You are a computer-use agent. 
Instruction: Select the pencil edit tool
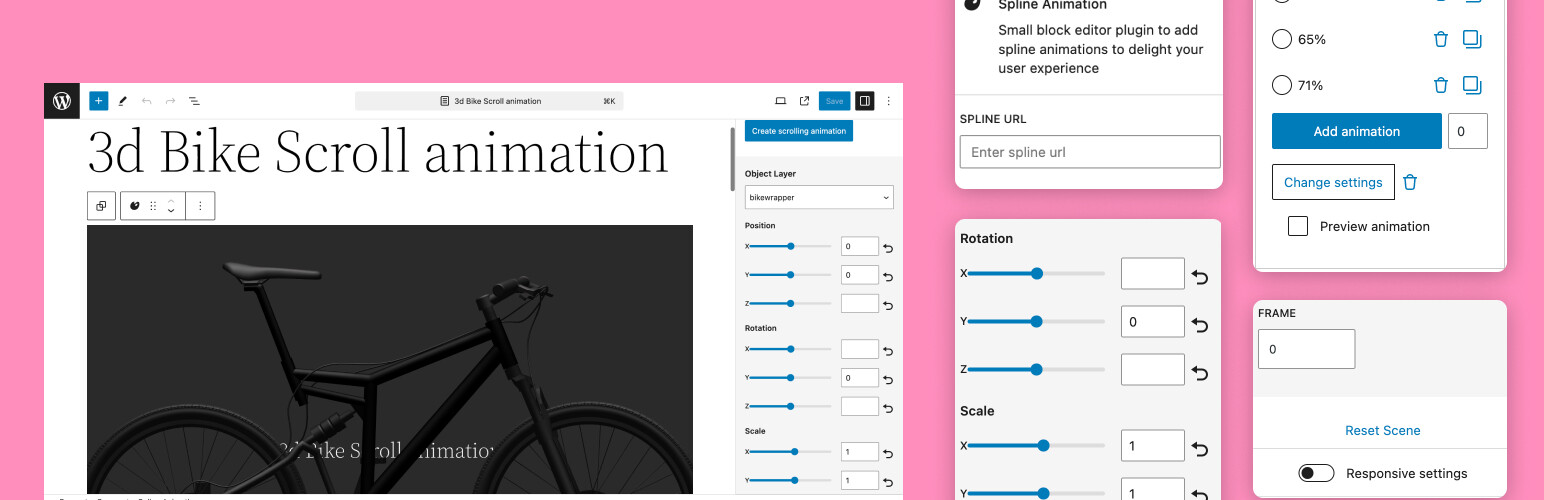point(123,101)
